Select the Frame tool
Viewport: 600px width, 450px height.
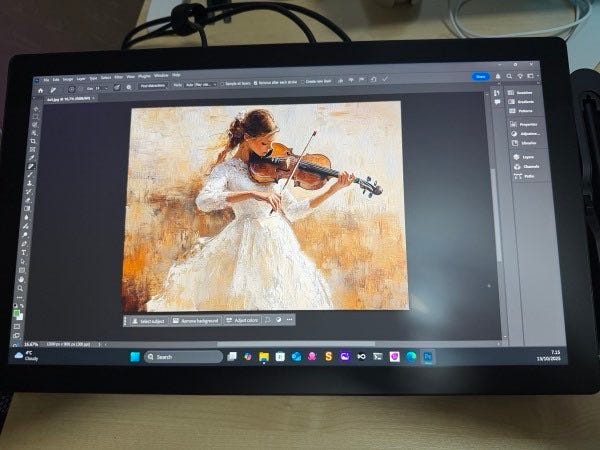coord(33,150)
